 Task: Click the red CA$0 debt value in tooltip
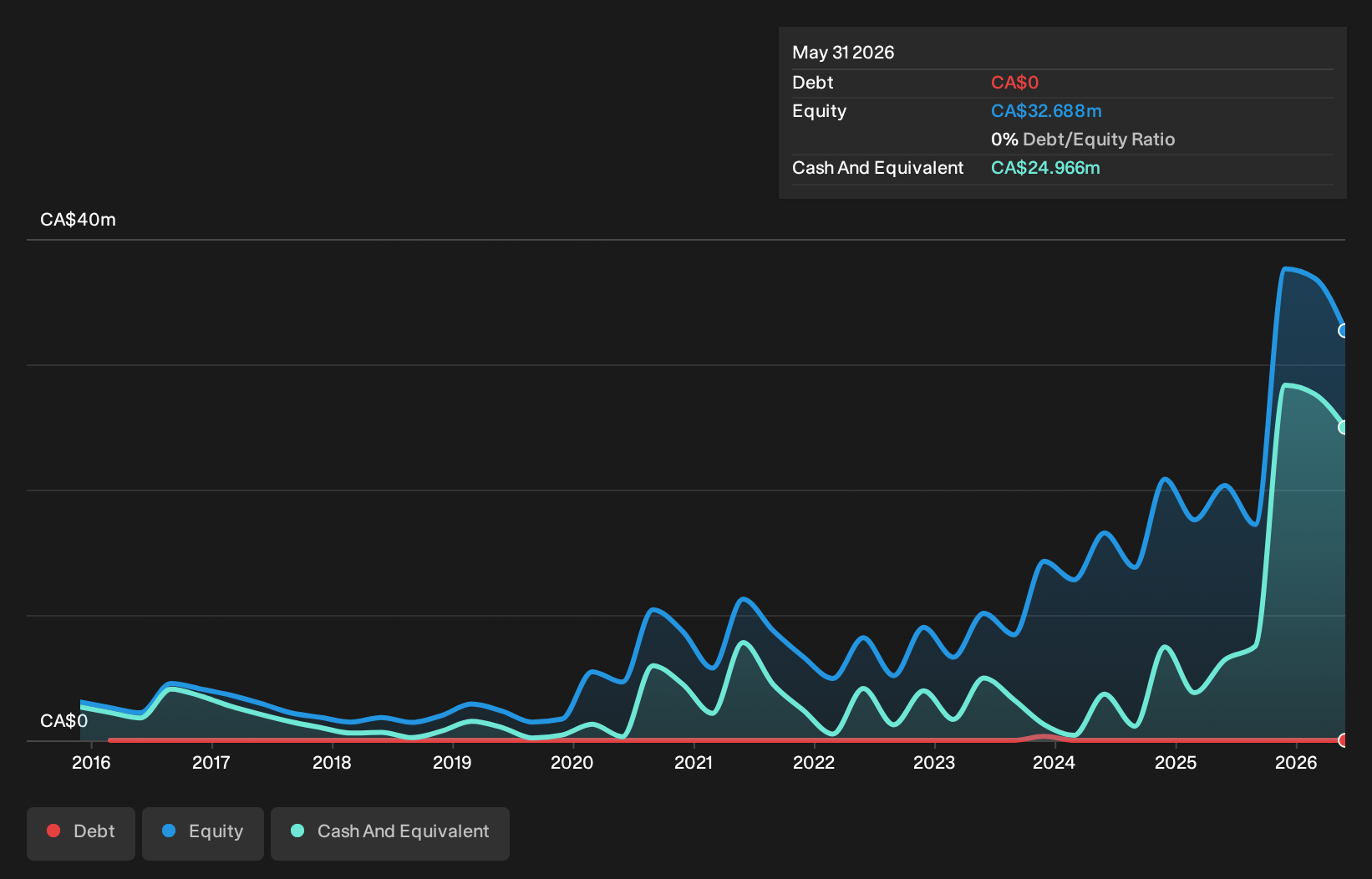pos(1014,83)
